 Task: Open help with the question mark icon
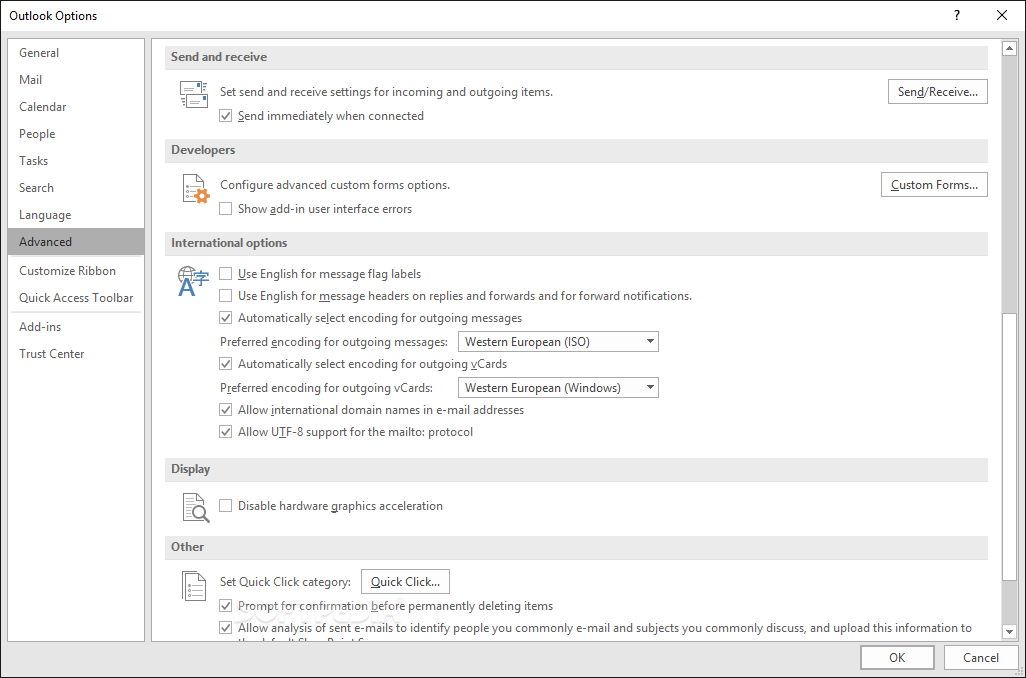(957, 15)
